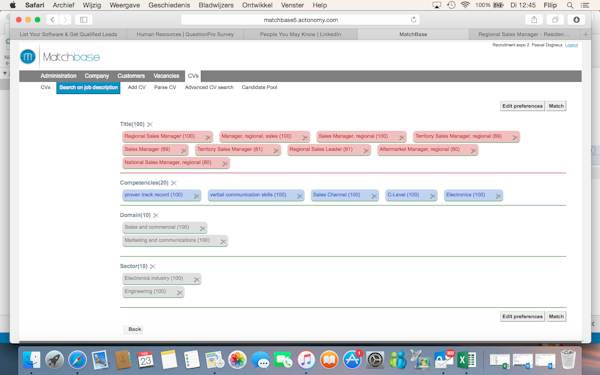Remove the Manager, regional, sales (100) tag
This screenshot has width=600, height=375.
pyautogui.click(x=305, y=137)
